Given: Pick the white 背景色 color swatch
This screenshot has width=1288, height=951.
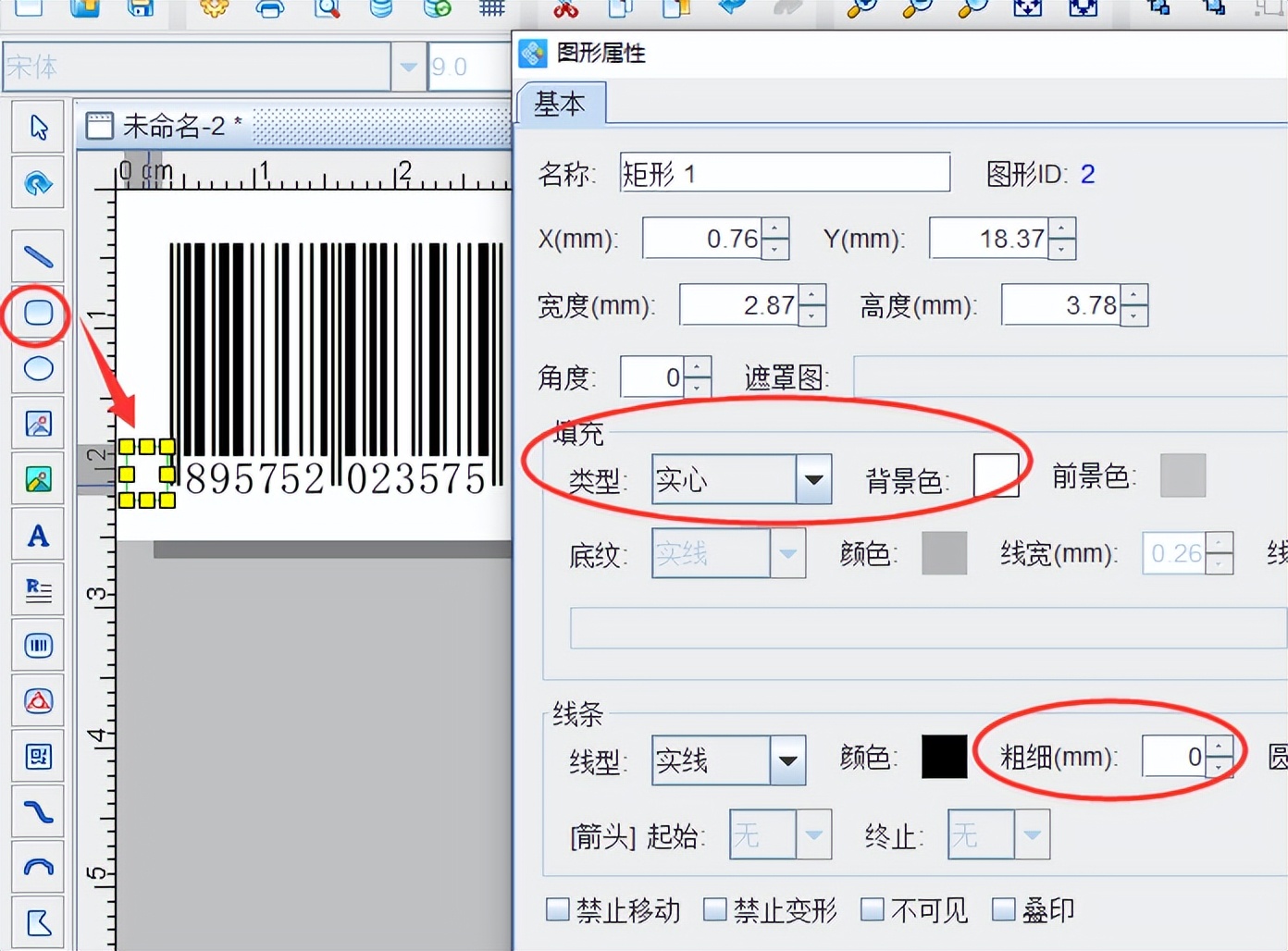Looking at the screenshot, I should [997, 475].
